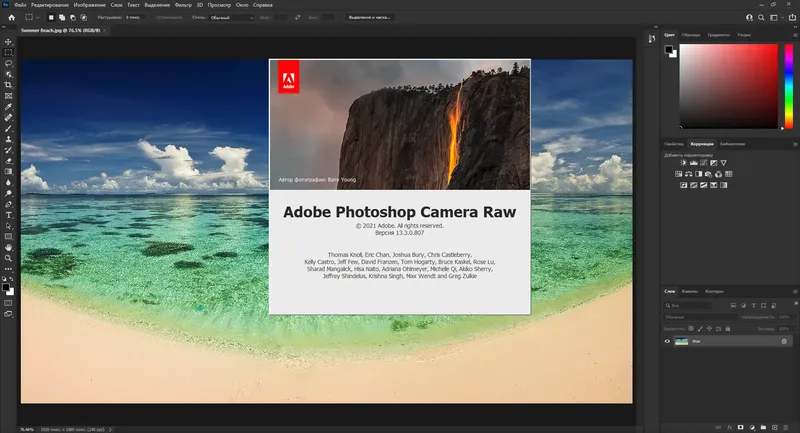
Task: Open the layer blending mode dropdown
Action: [700, 316]
